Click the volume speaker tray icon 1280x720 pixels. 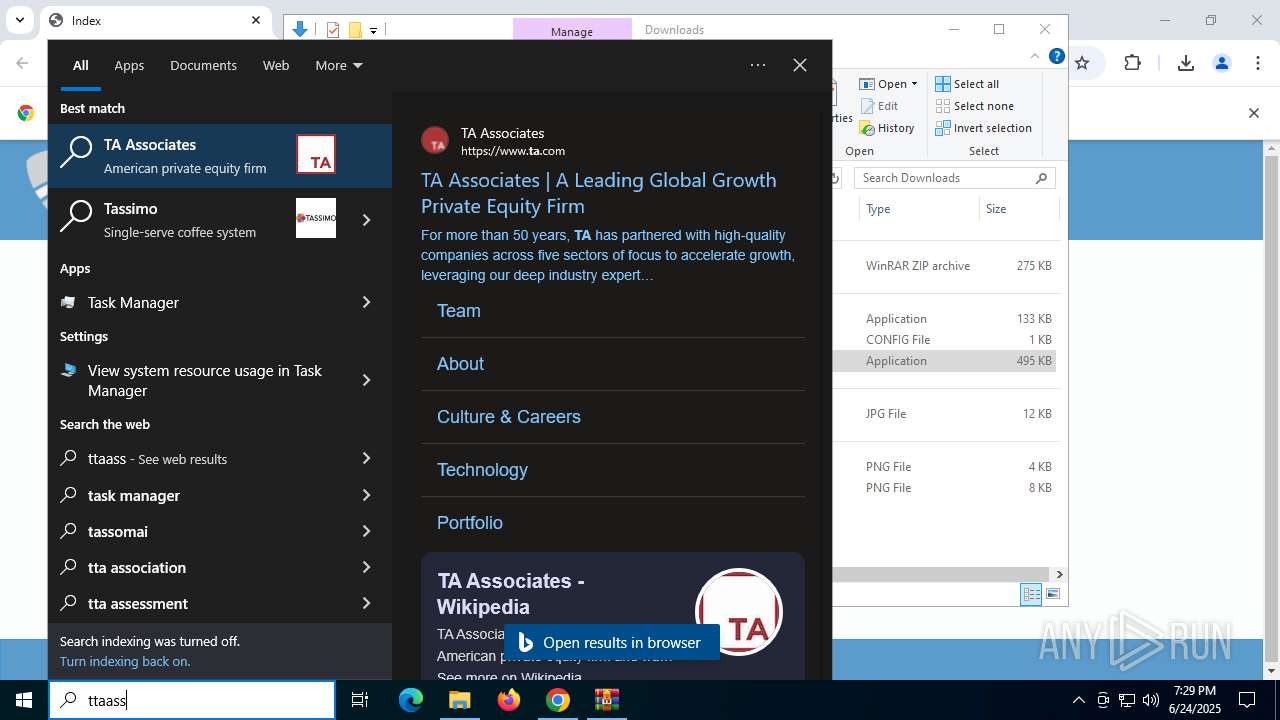coord(1151,700)
